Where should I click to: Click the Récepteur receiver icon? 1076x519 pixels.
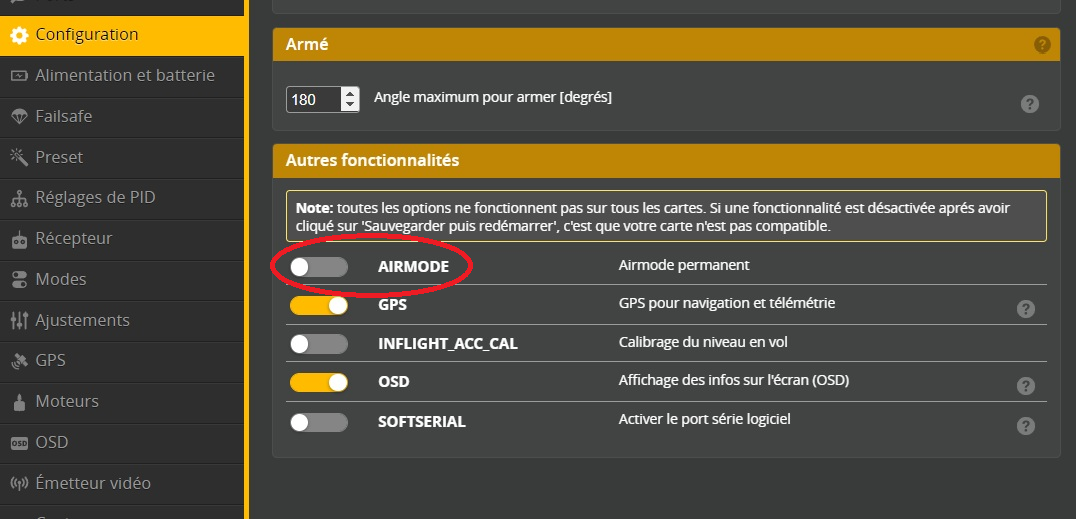tap(19, 239)
